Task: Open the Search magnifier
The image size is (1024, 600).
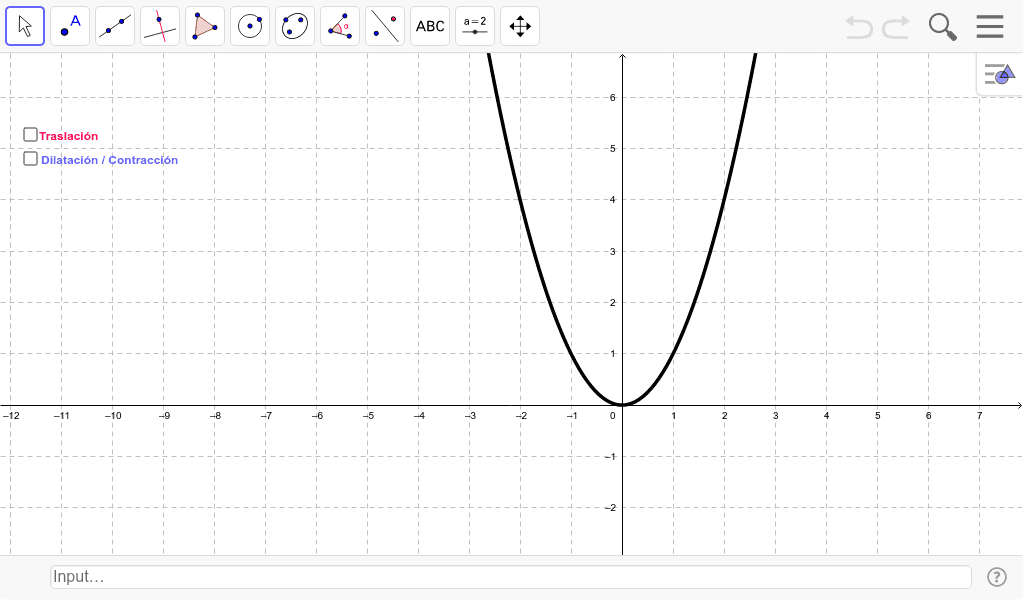Action: [942, 27]
